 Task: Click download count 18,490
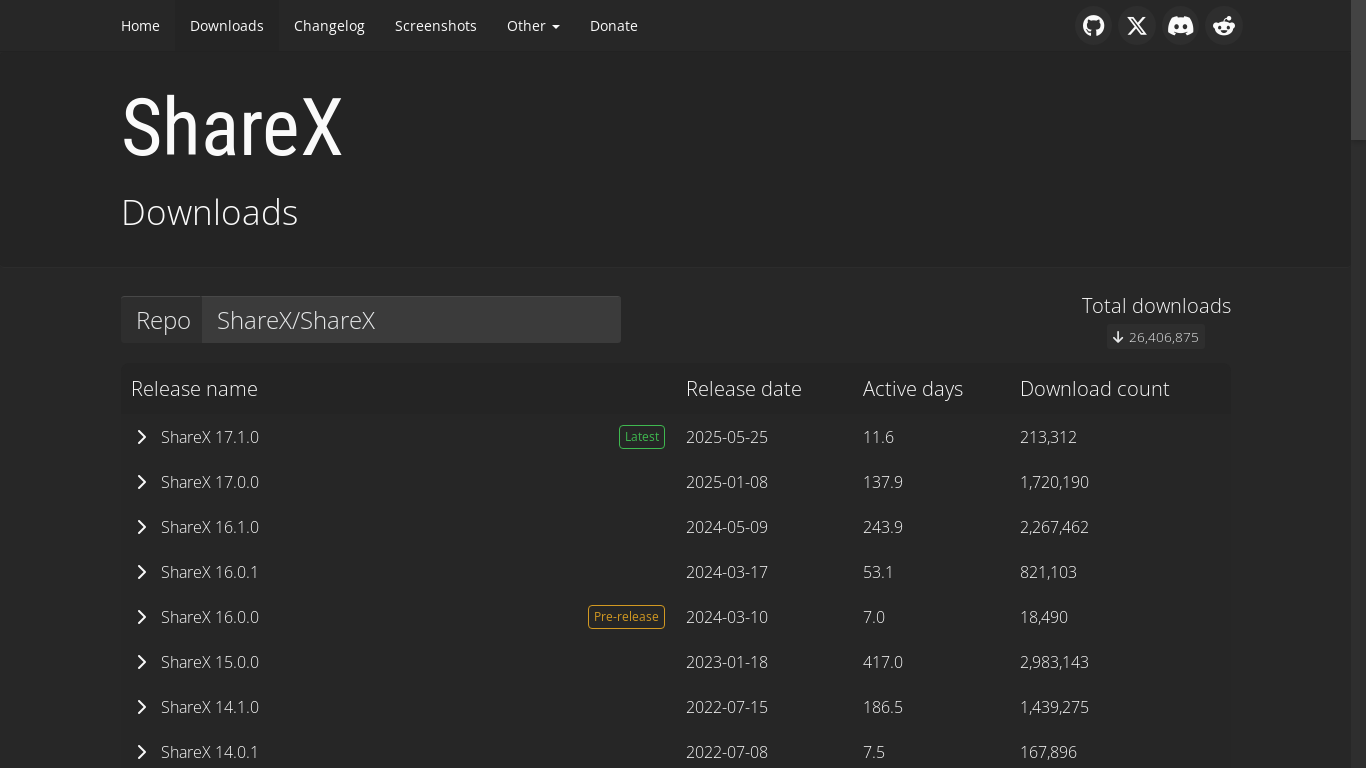point(1044,617)
